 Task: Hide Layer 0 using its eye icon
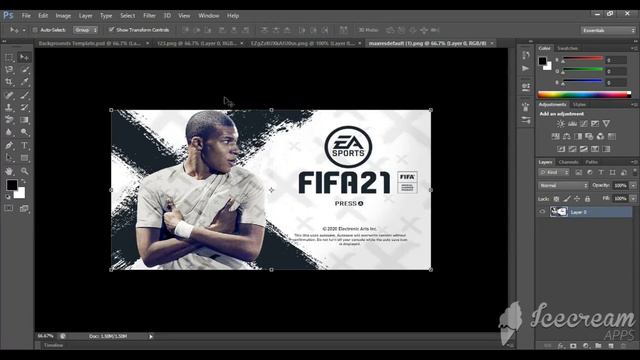[542, 212]
